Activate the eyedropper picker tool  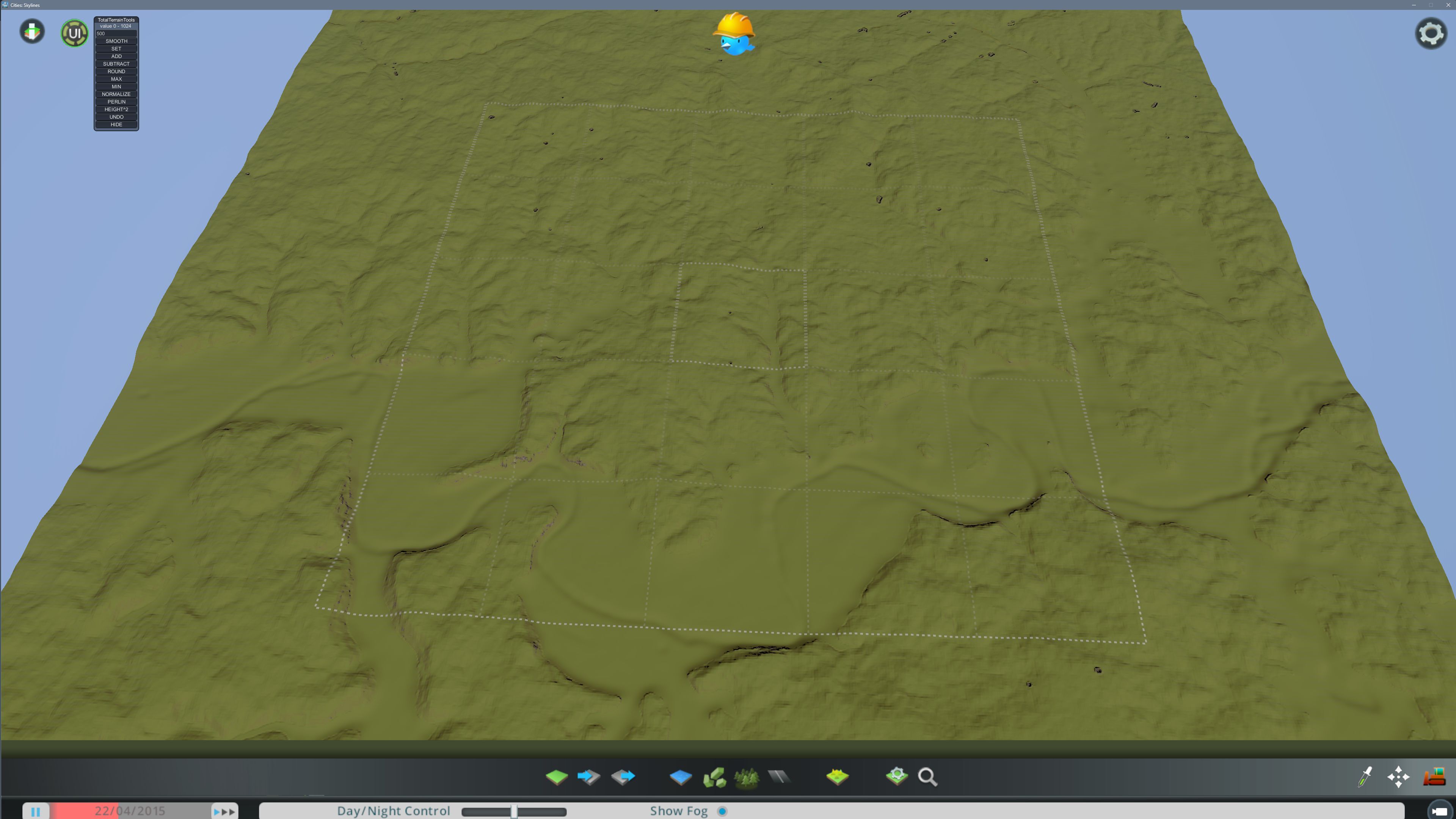[x=1365, y=777]
